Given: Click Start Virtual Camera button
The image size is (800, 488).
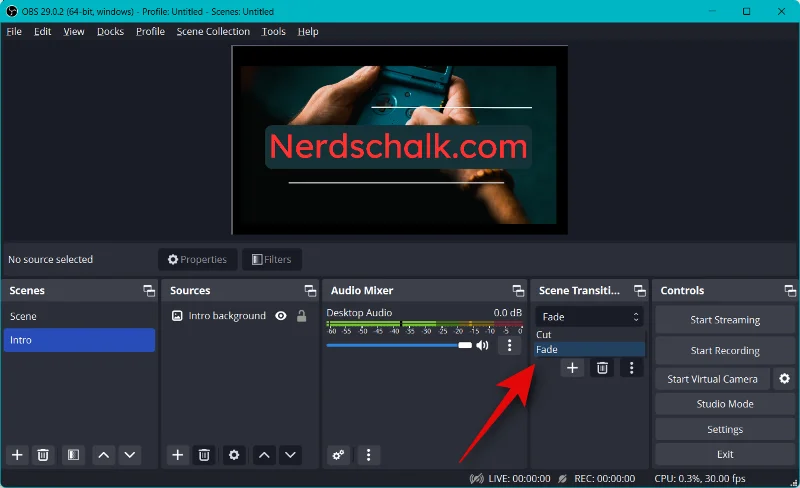Looking at the screenshot, I should click(712, 379).
